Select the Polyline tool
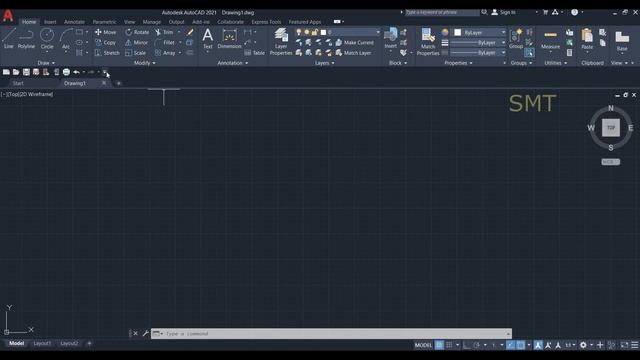 26,39
